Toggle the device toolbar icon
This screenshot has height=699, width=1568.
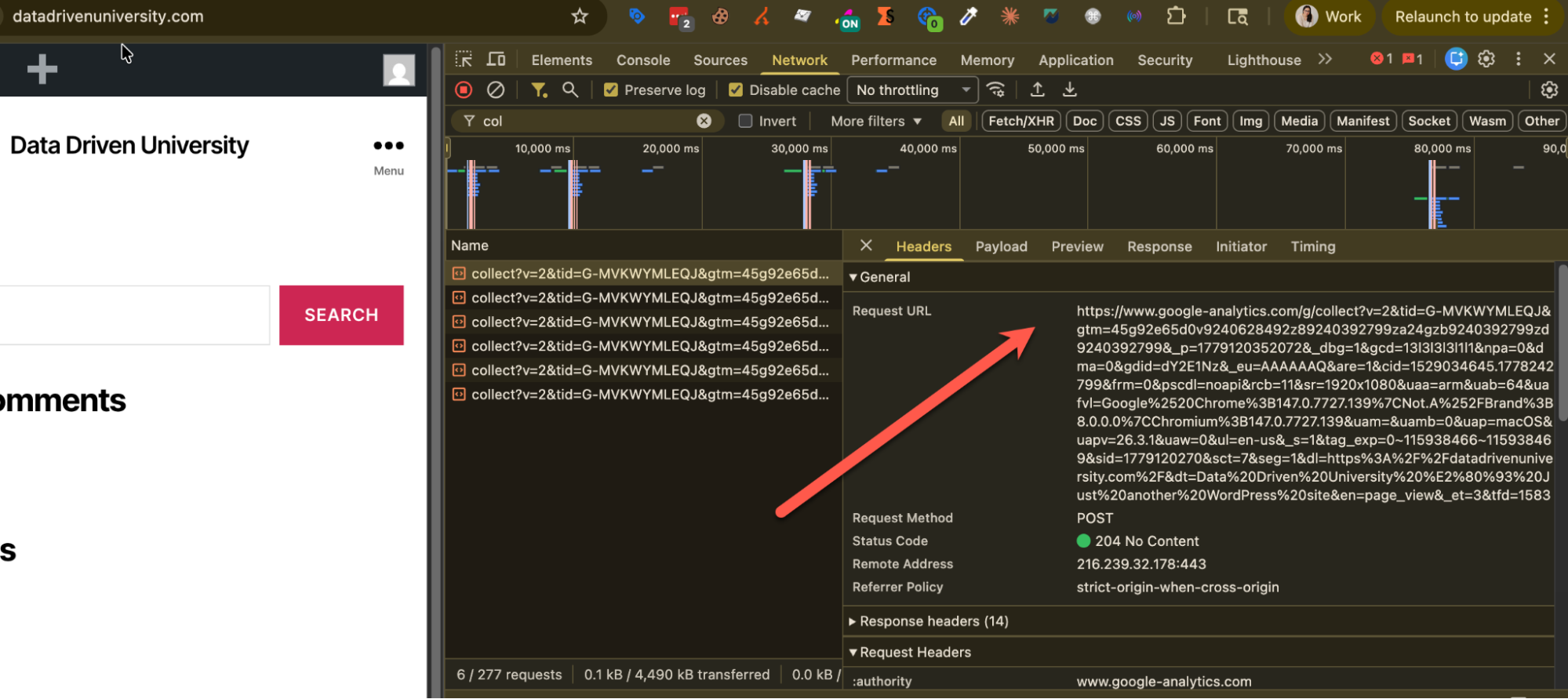pos(496,60)
